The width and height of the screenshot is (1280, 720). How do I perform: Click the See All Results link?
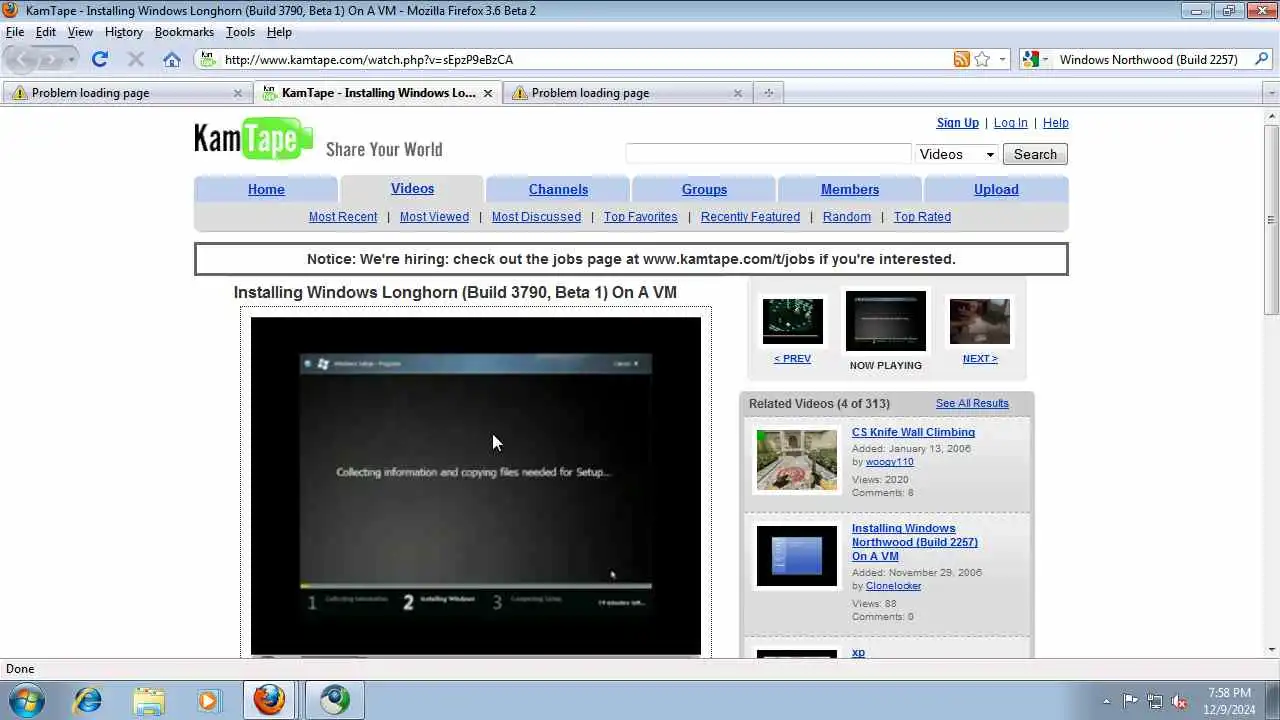(972, 403)
